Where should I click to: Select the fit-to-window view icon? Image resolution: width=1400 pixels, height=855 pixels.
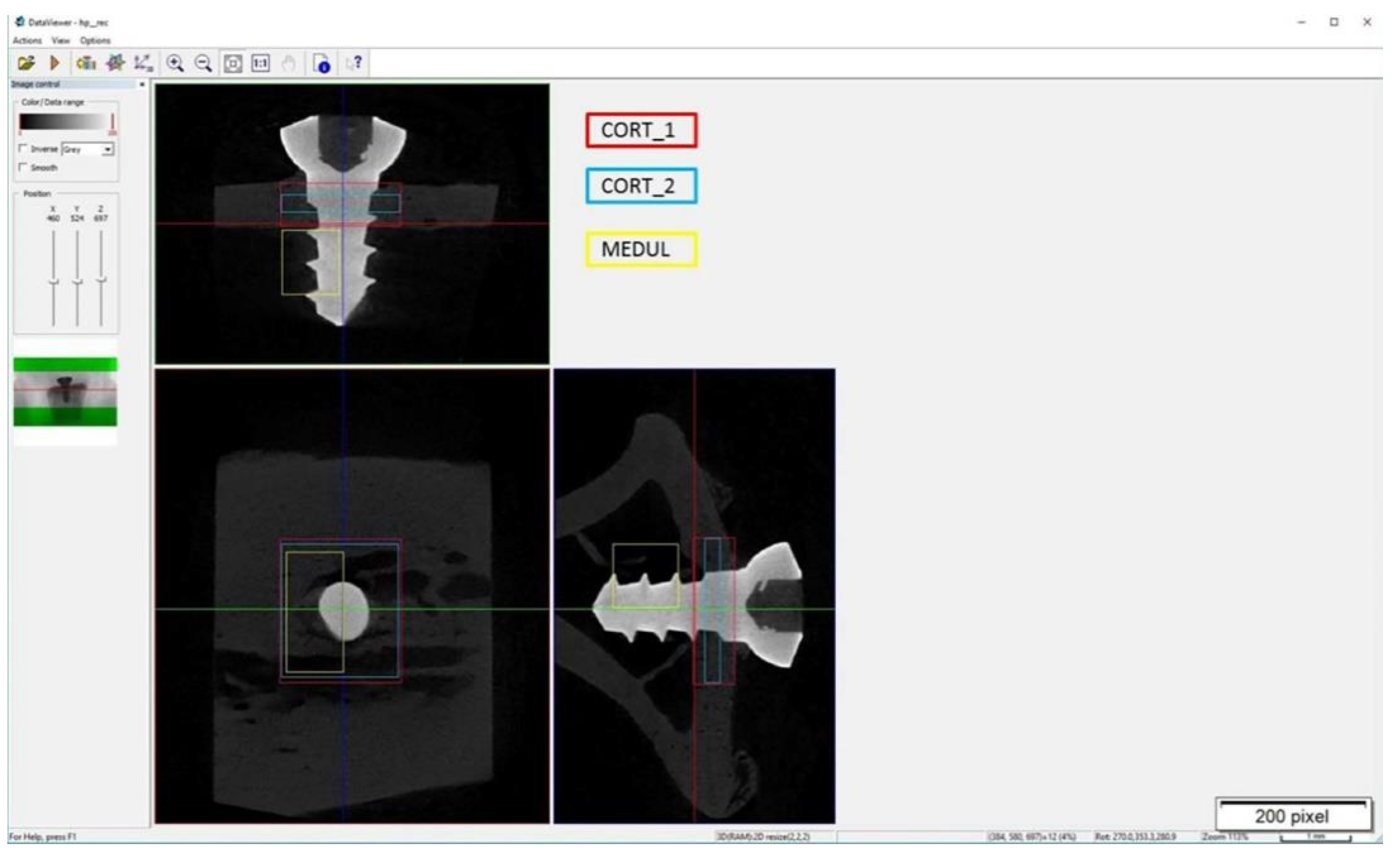tap(232, 63)
